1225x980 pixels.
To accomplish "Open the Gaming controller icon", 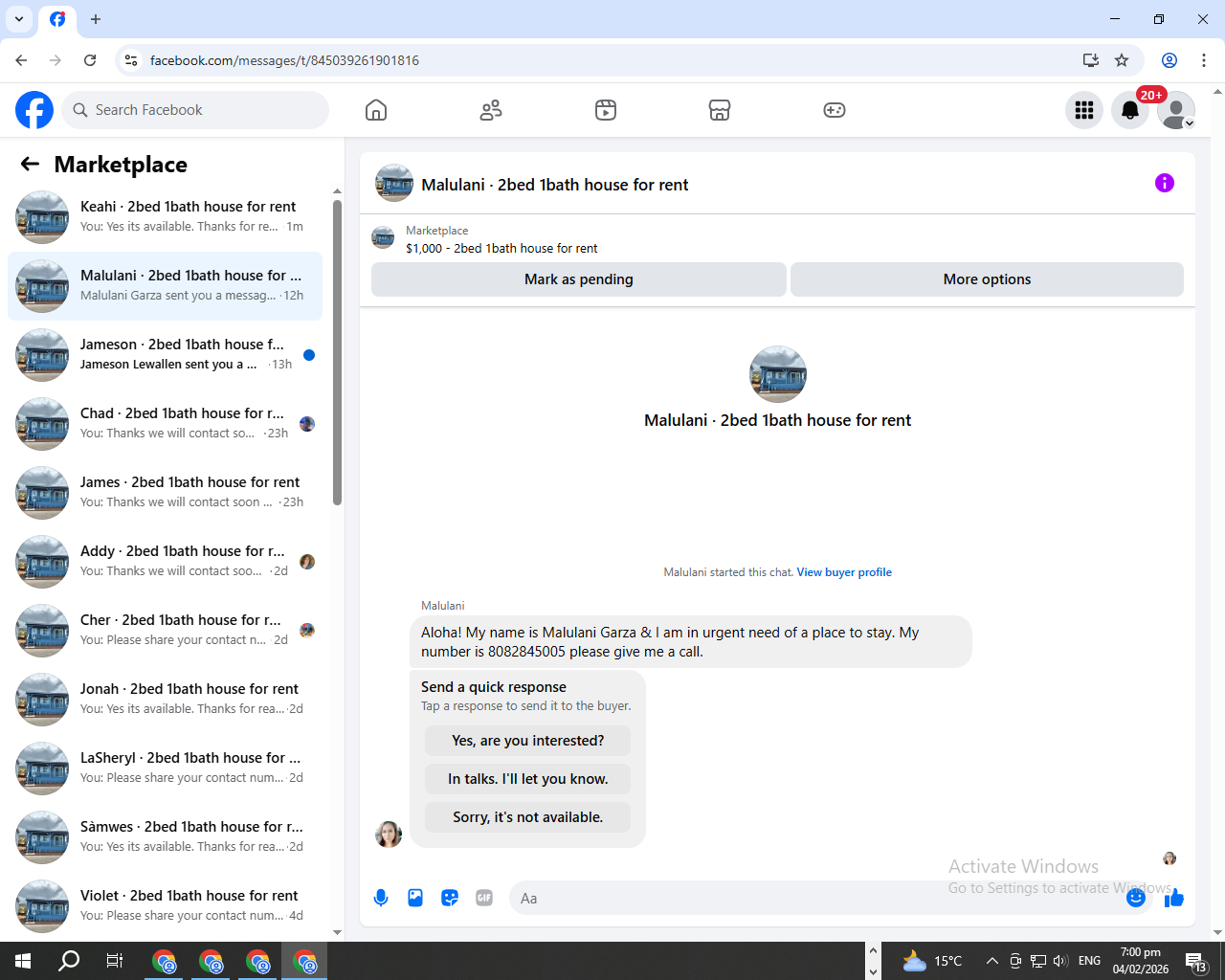I will click(x=835, y=110).
